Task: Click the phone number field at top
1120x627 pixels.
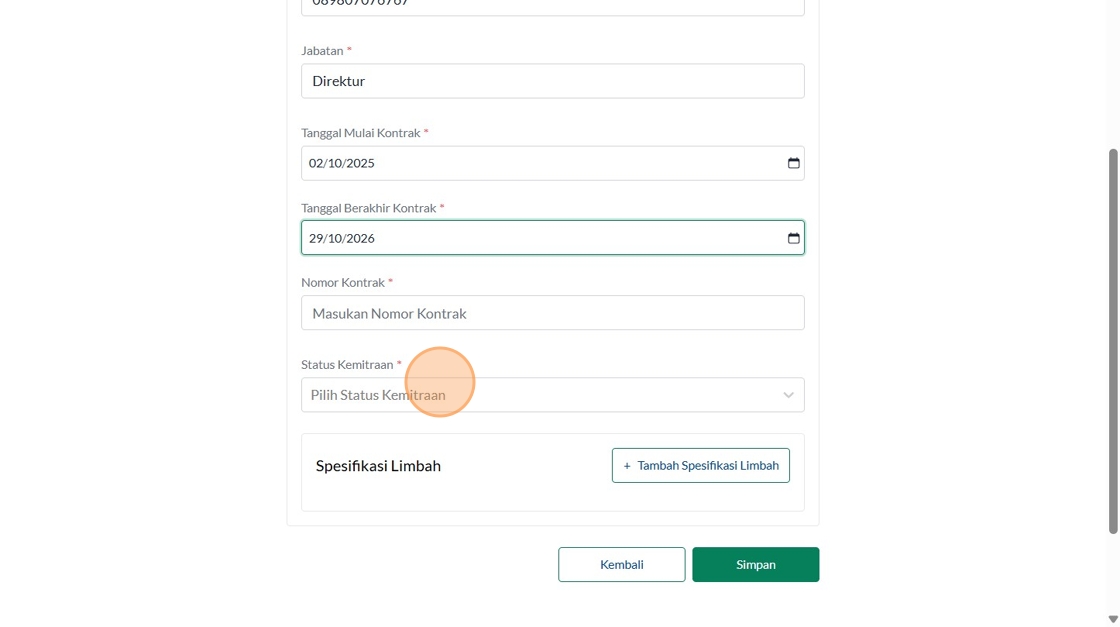Action: point(552,5)
